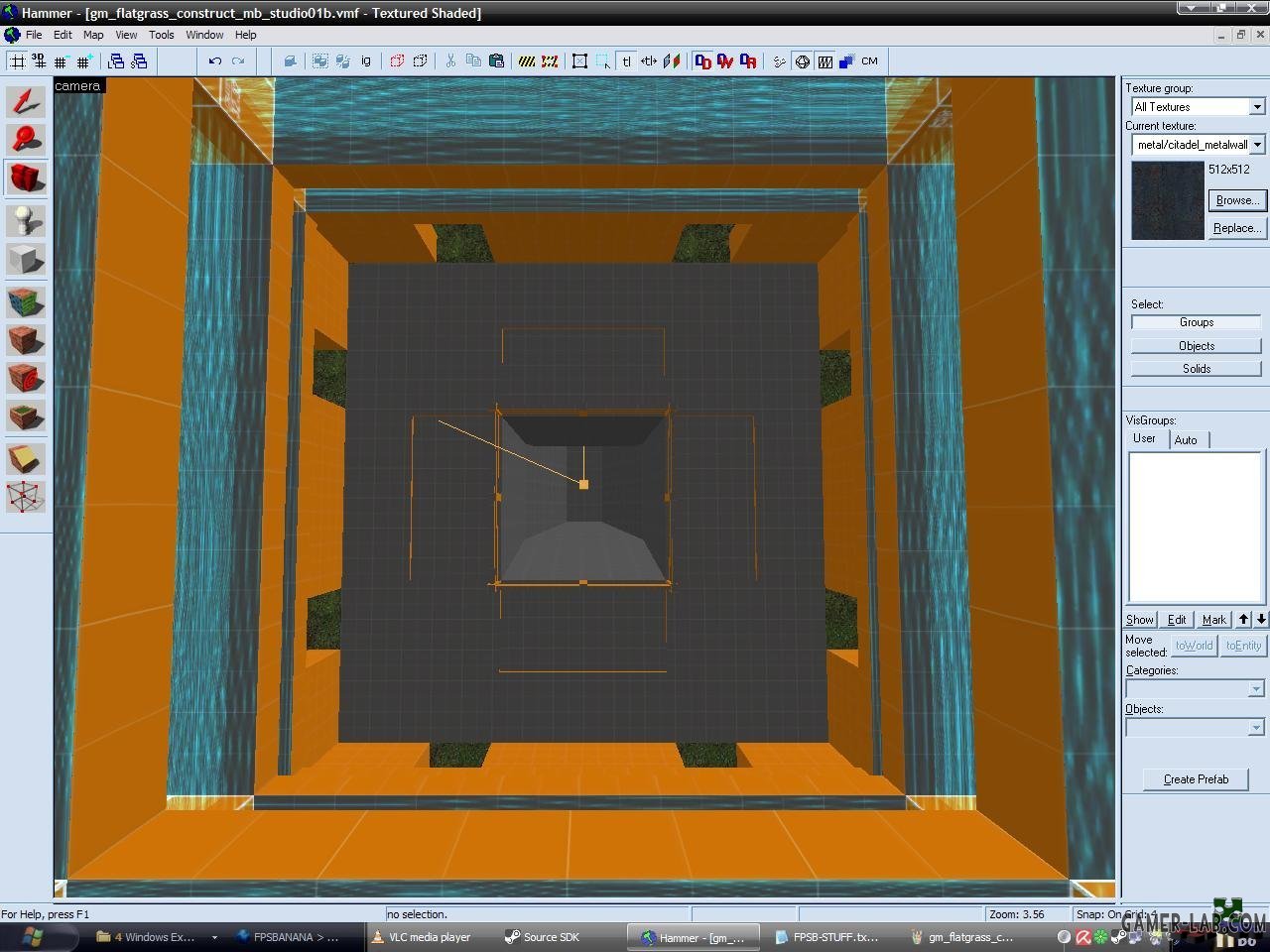Open the Edit menu

tap(63, 35)
